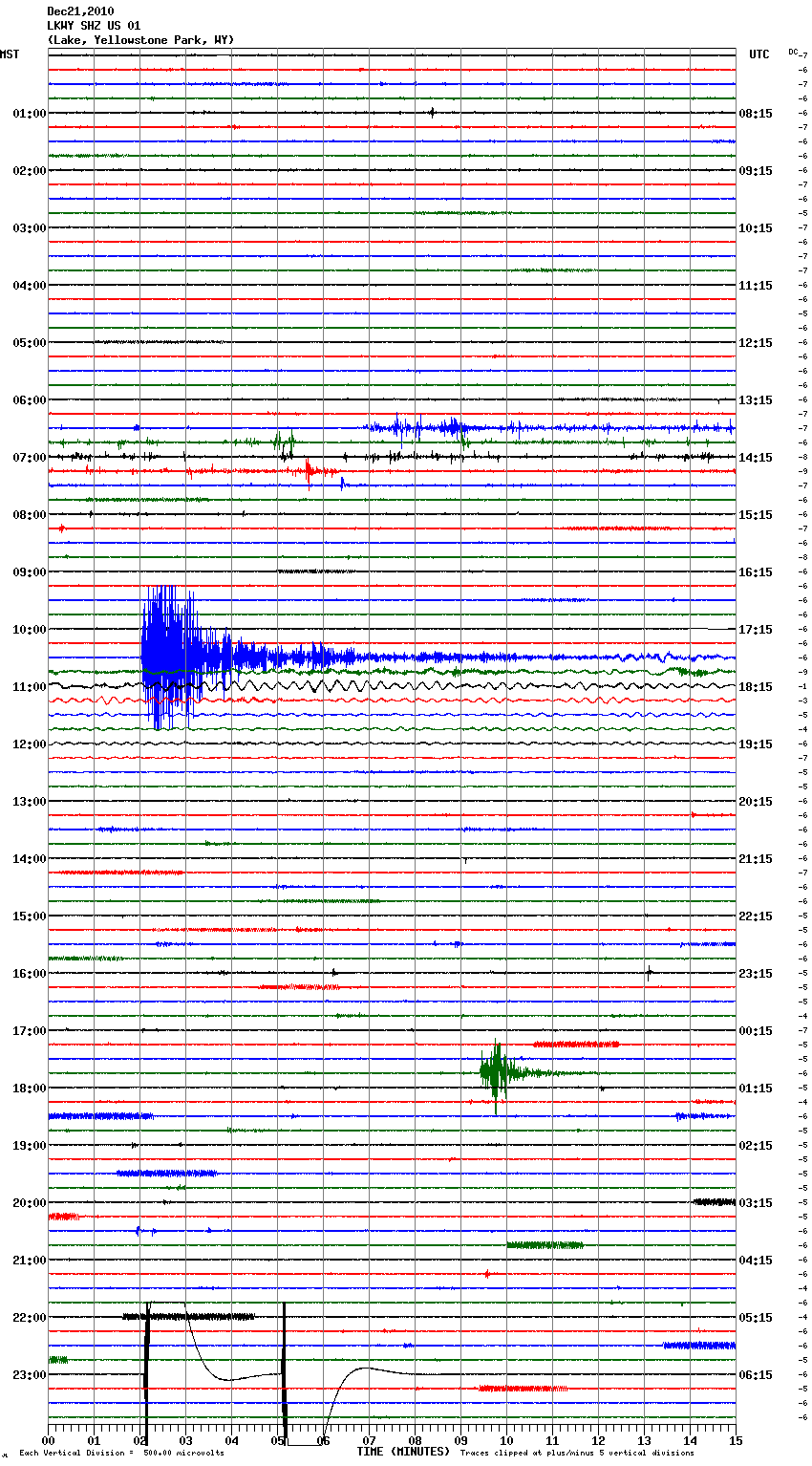Click the 08 minute tick label on bottom axis
This screenshot has width=812, height=1466.
pos(415,1440)
